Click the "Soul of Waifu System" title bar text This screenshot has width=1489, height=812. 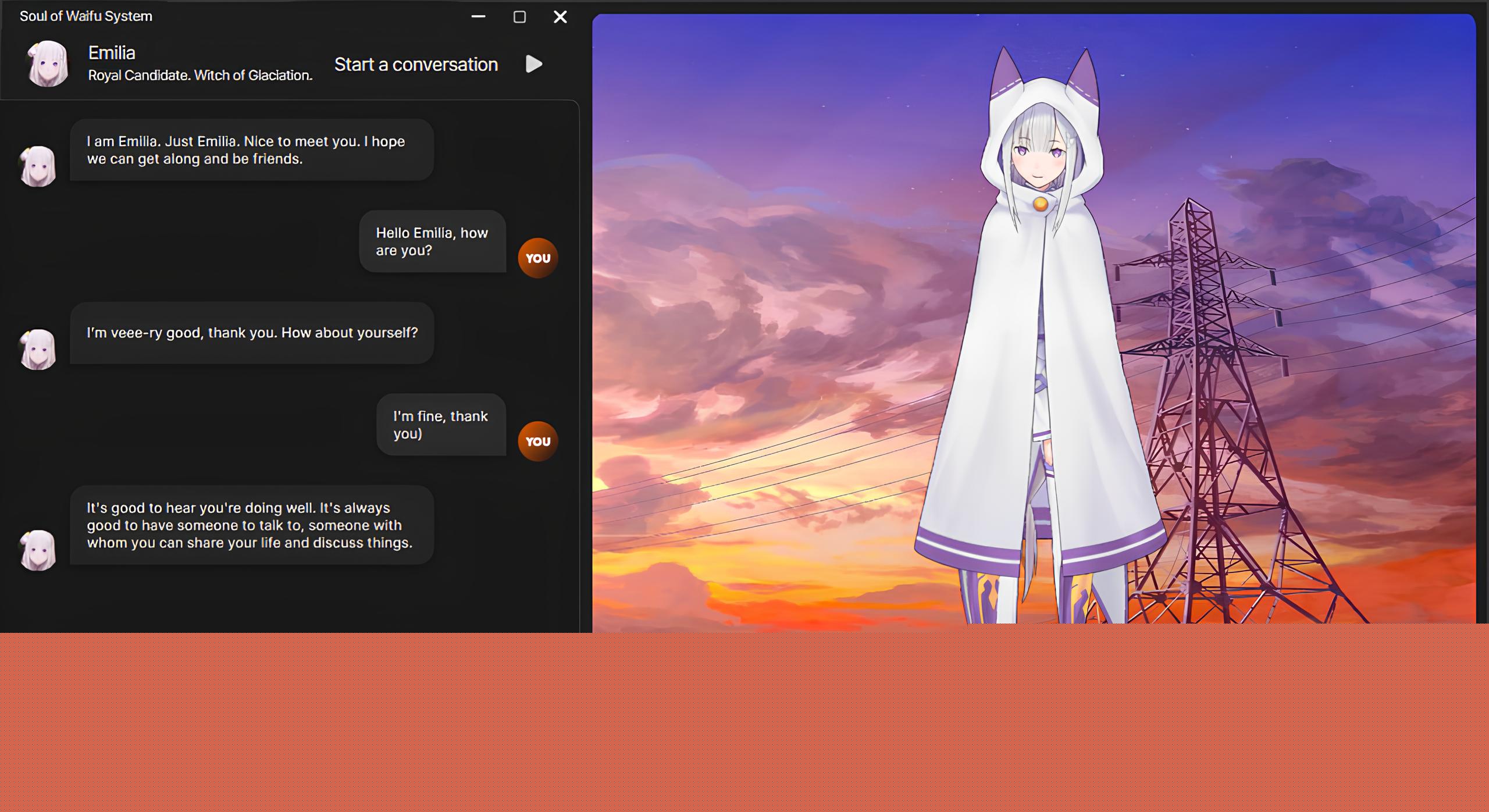point(86,16)
